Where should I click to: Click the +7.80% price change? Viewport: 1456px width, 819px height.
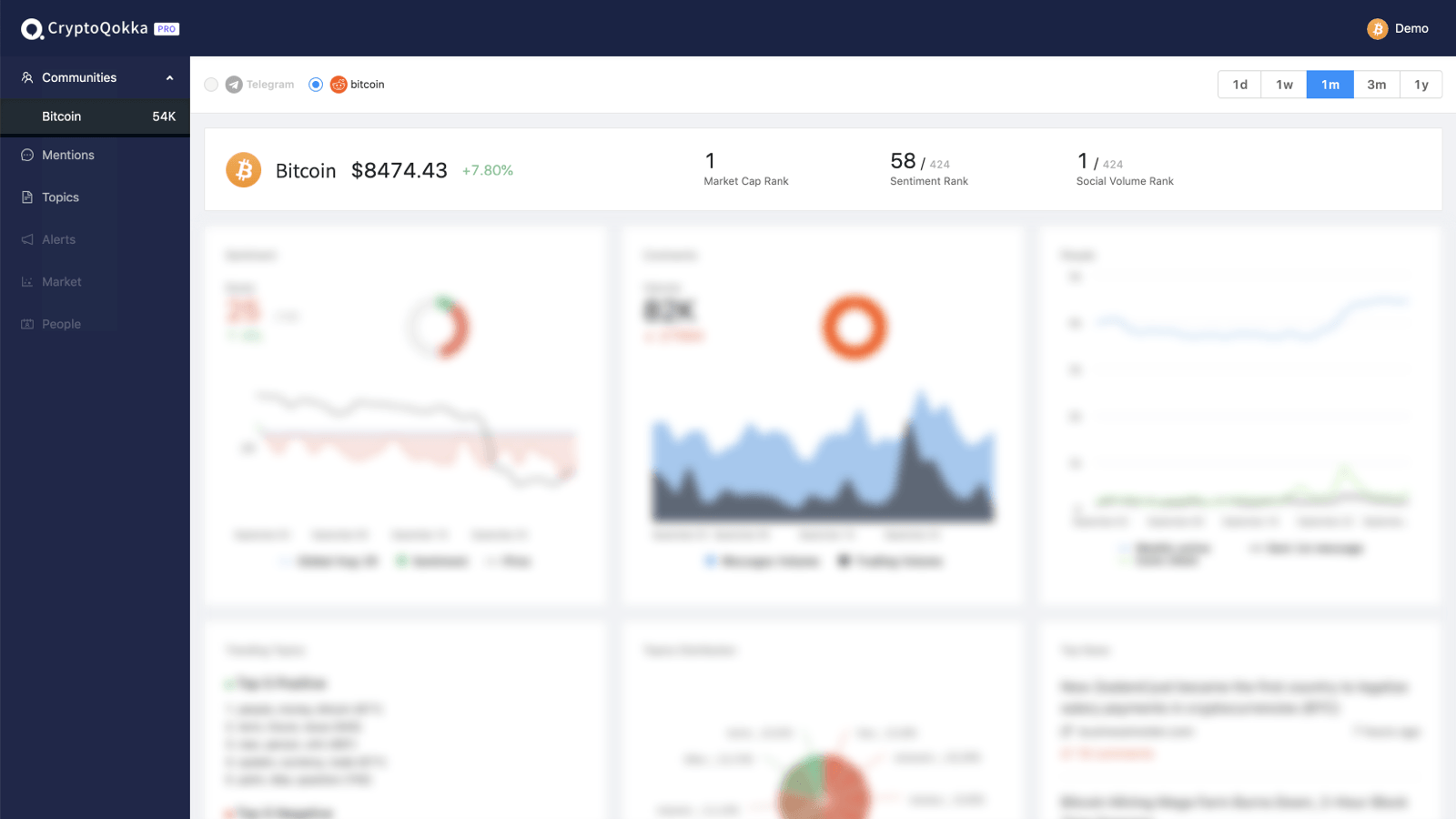coord(488,170)
